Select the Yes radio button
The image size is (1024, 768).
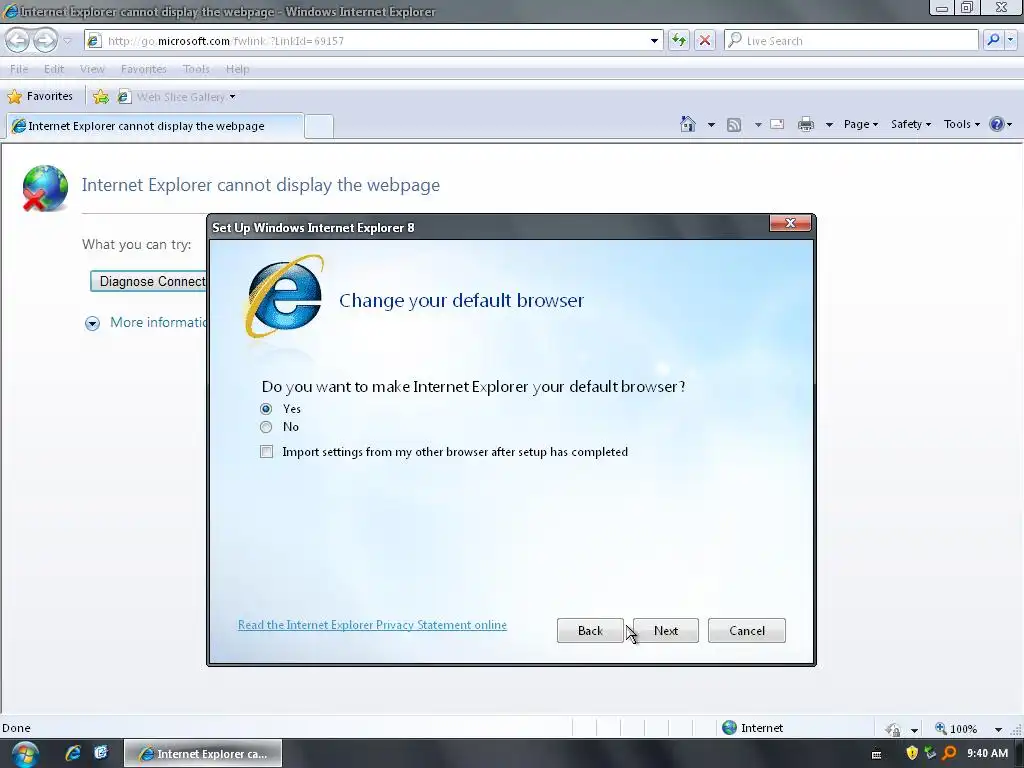tap(266, 409)
